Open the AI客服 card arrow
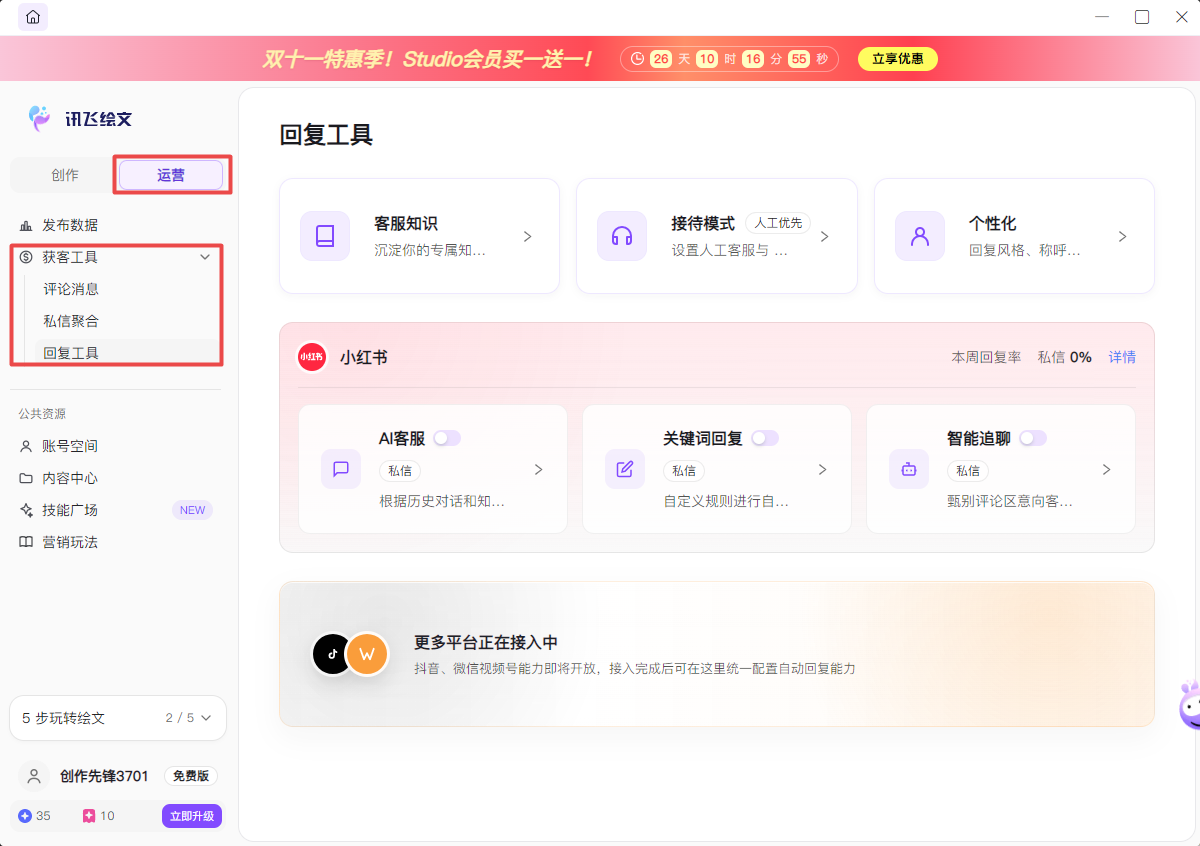This screenshot has height=846, width=1200. click(x=538, y=469)
